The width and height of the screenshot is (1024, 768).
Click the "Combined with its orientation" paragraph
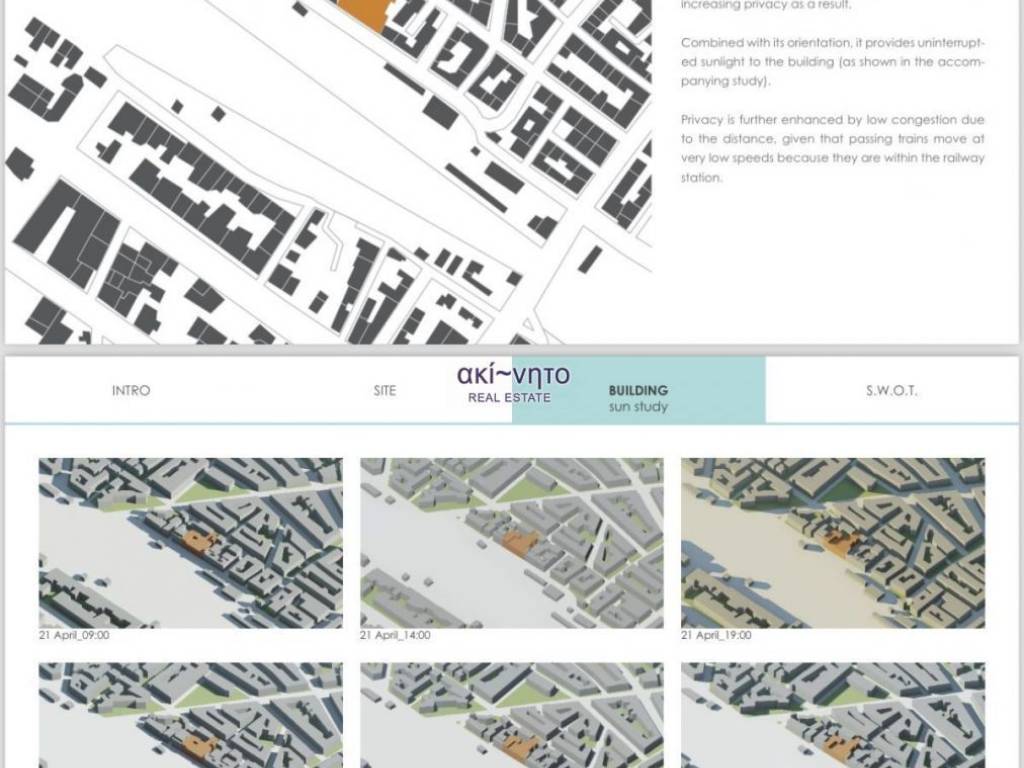[x=832, y=61]
